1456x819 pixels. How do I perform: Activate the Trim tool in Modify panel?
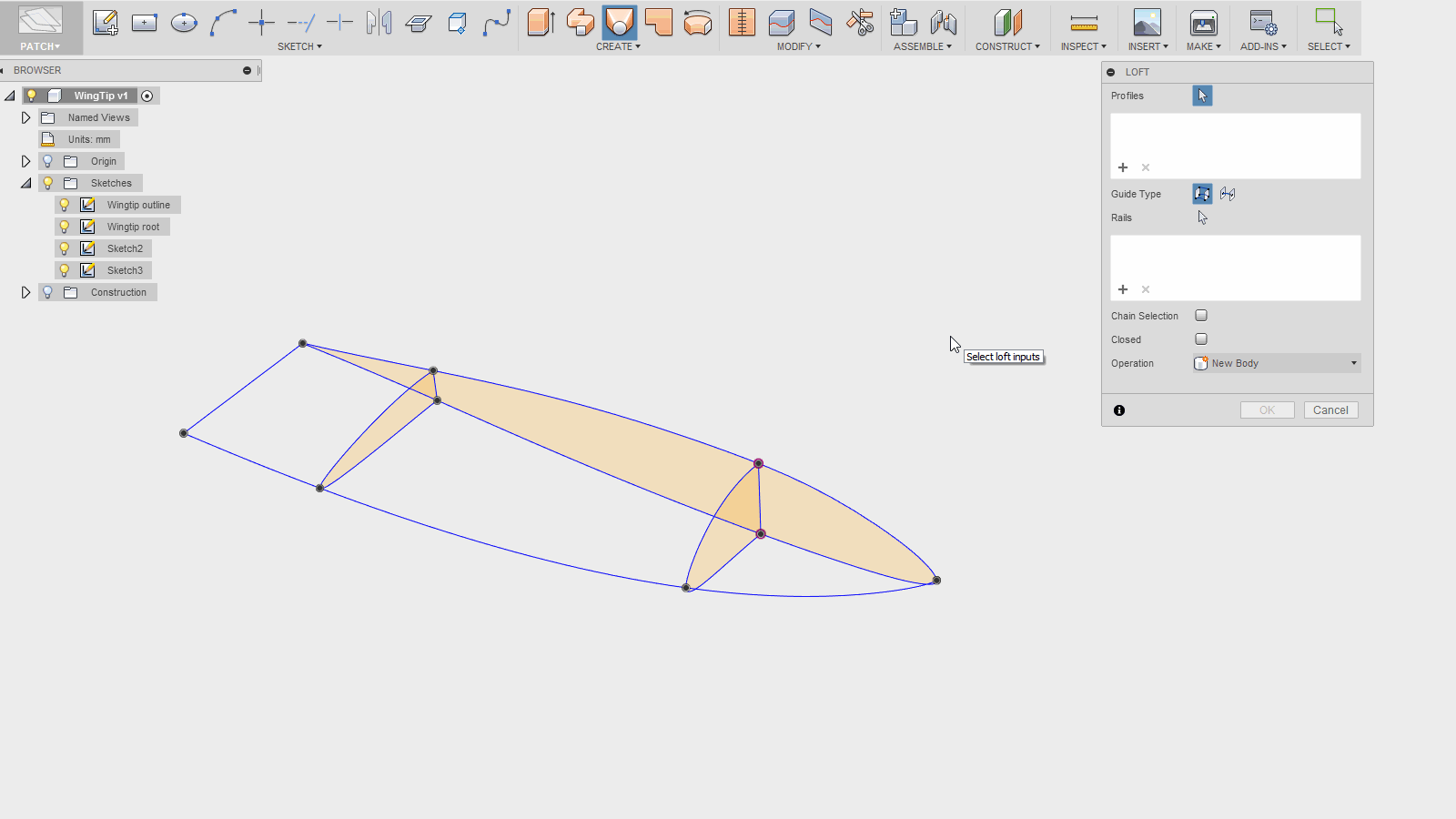(858, 22)
